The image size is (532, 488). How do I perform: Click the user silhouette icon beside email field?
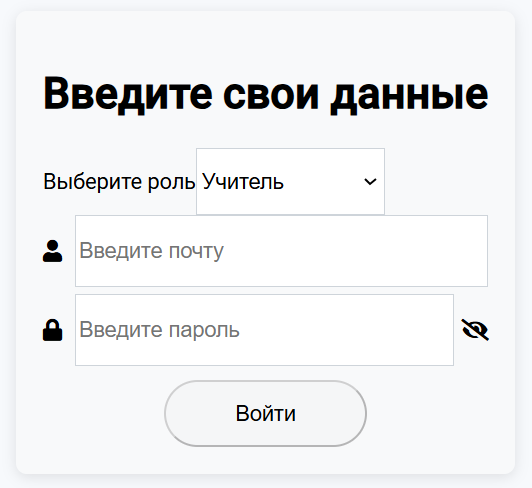(53, 251)
